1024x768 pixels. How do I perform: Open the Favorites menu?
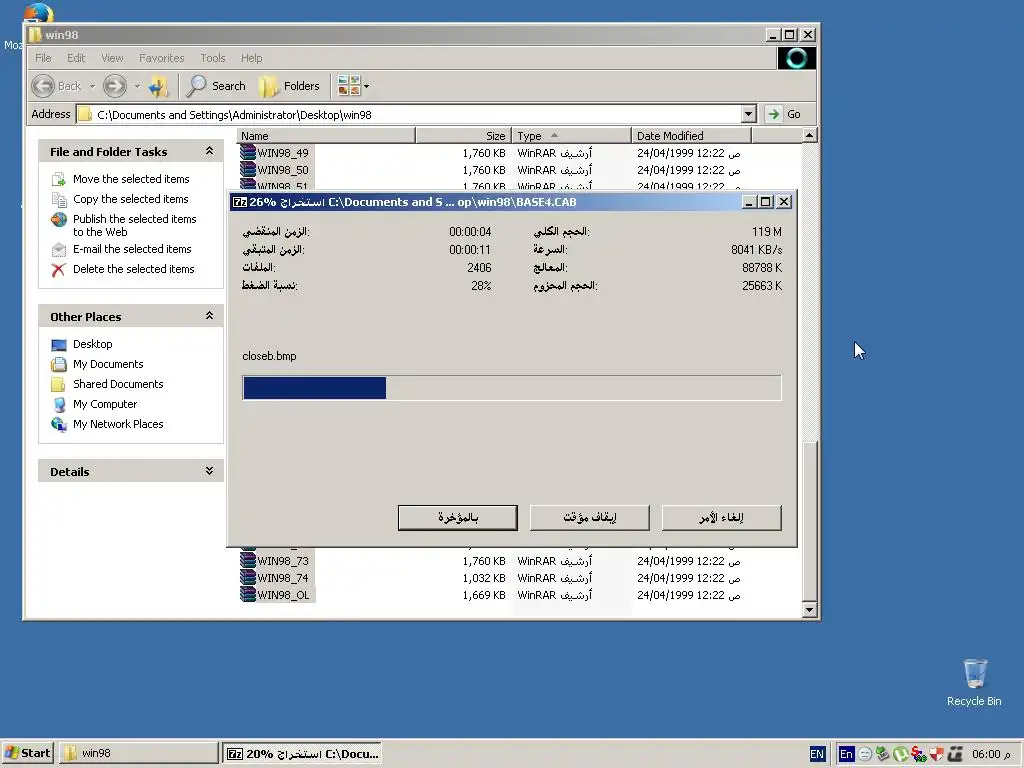[161, 58]
